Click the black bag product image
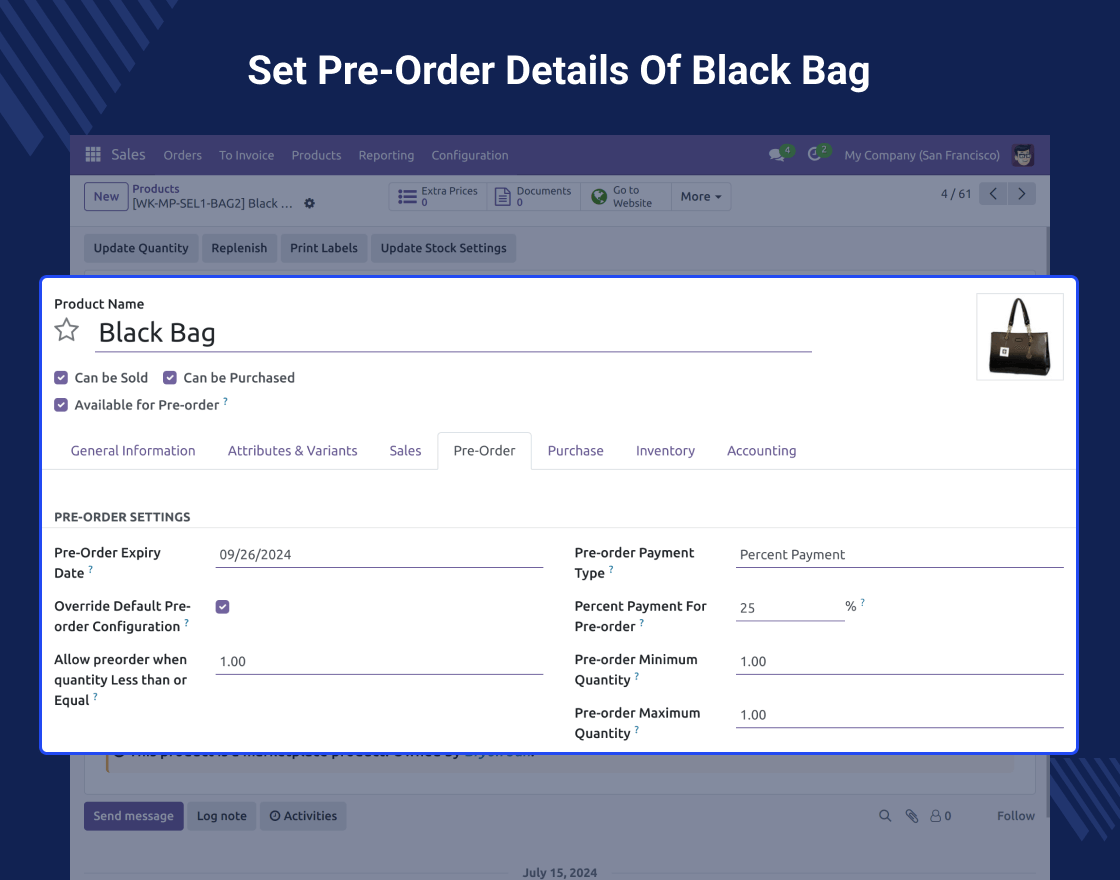 click(x=1020, y=336)
